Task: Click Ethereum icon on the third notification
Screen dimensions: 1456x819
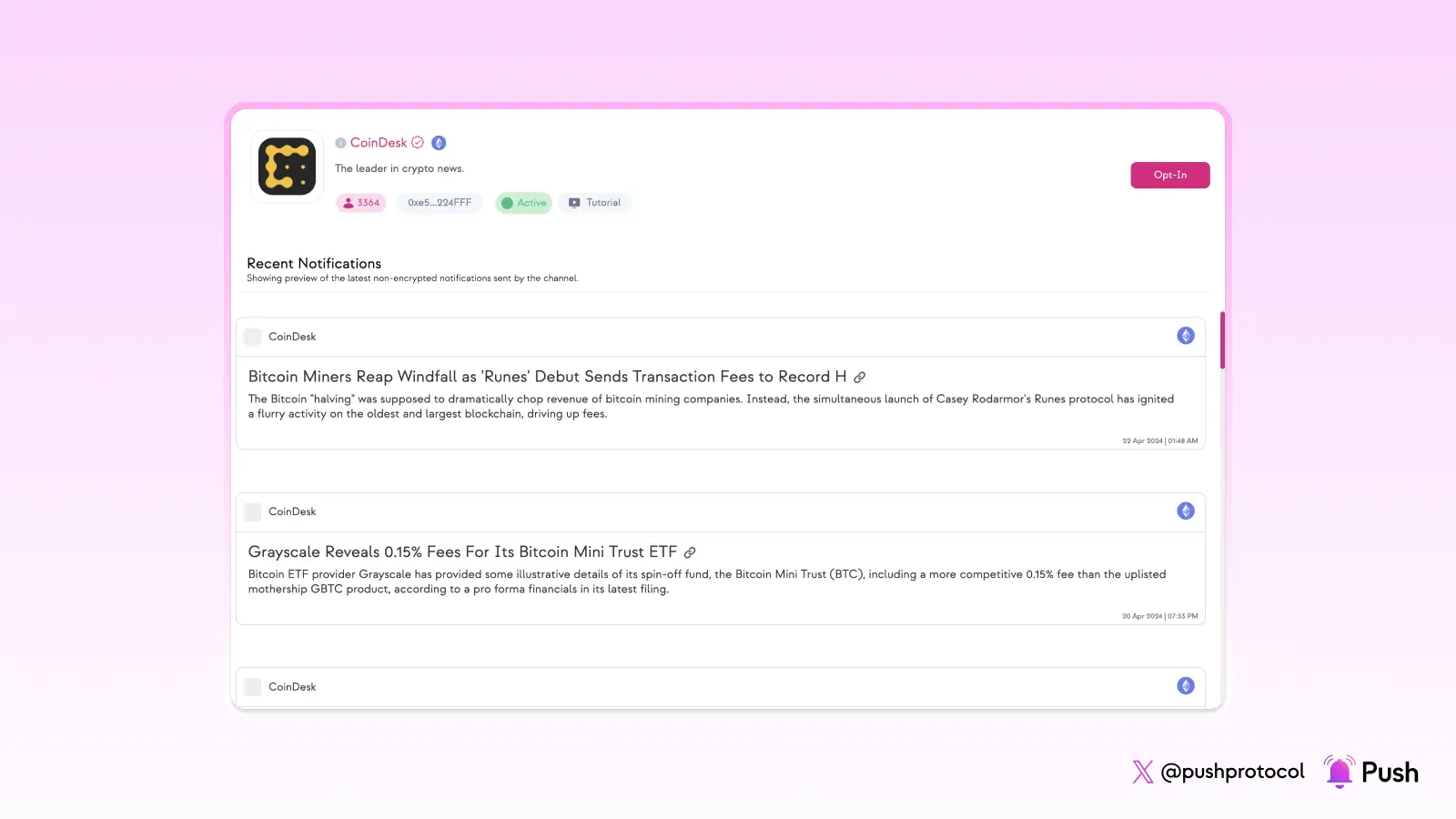Action: point(1185,686)
